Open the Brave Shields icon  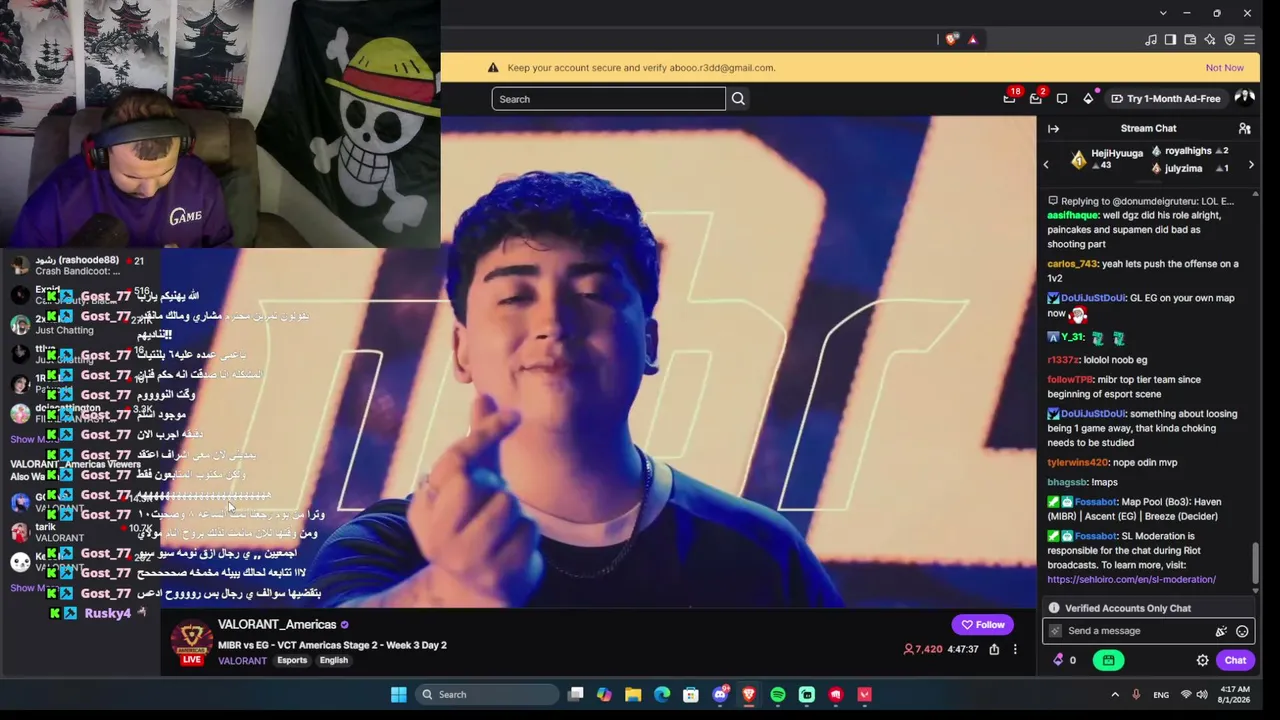click(951, 39)
